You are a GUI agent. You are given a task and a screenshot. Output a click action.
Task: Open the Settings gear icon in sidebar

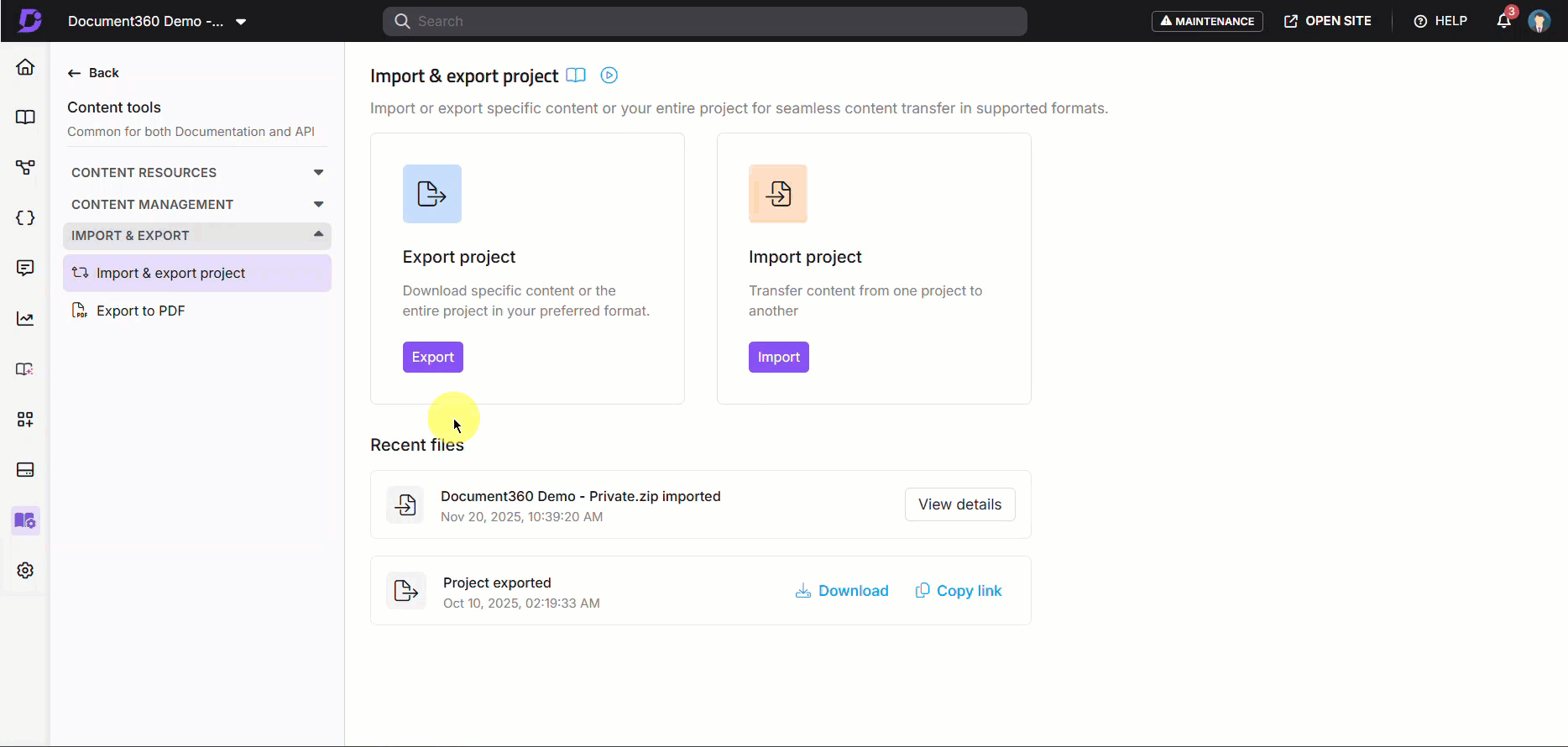coord(25,571)
